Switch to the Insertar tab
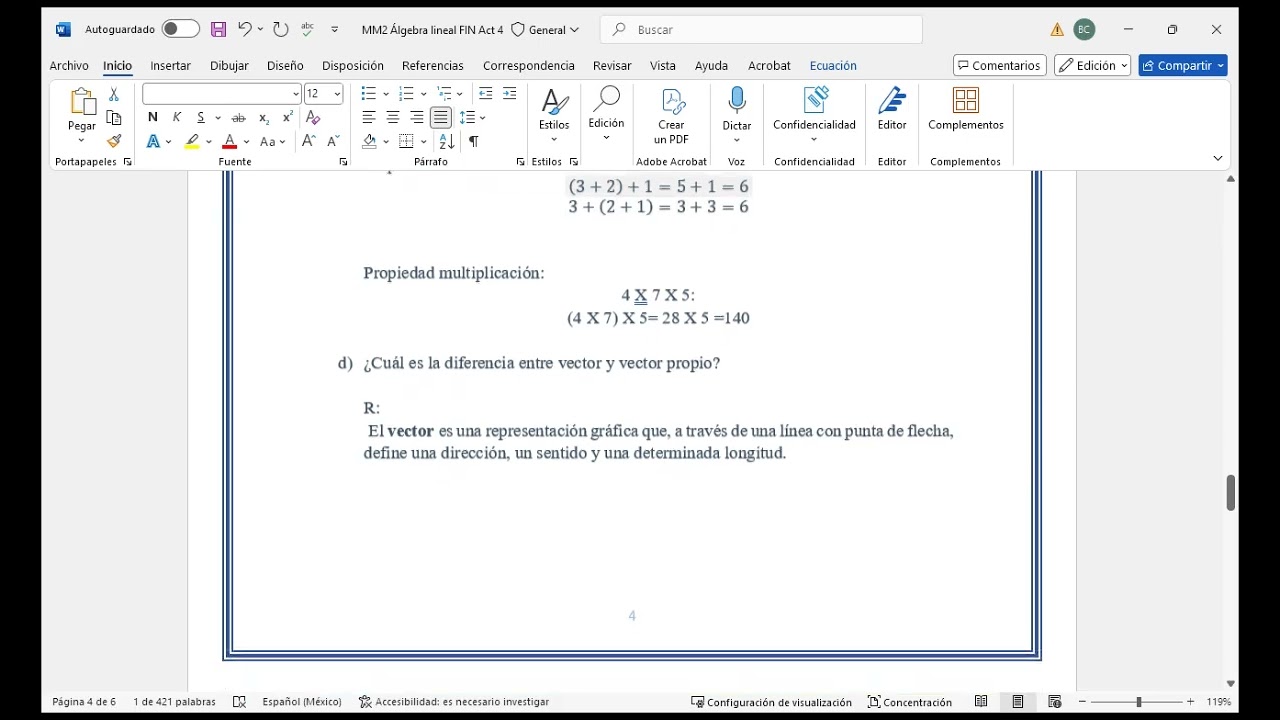 point(170,66)
